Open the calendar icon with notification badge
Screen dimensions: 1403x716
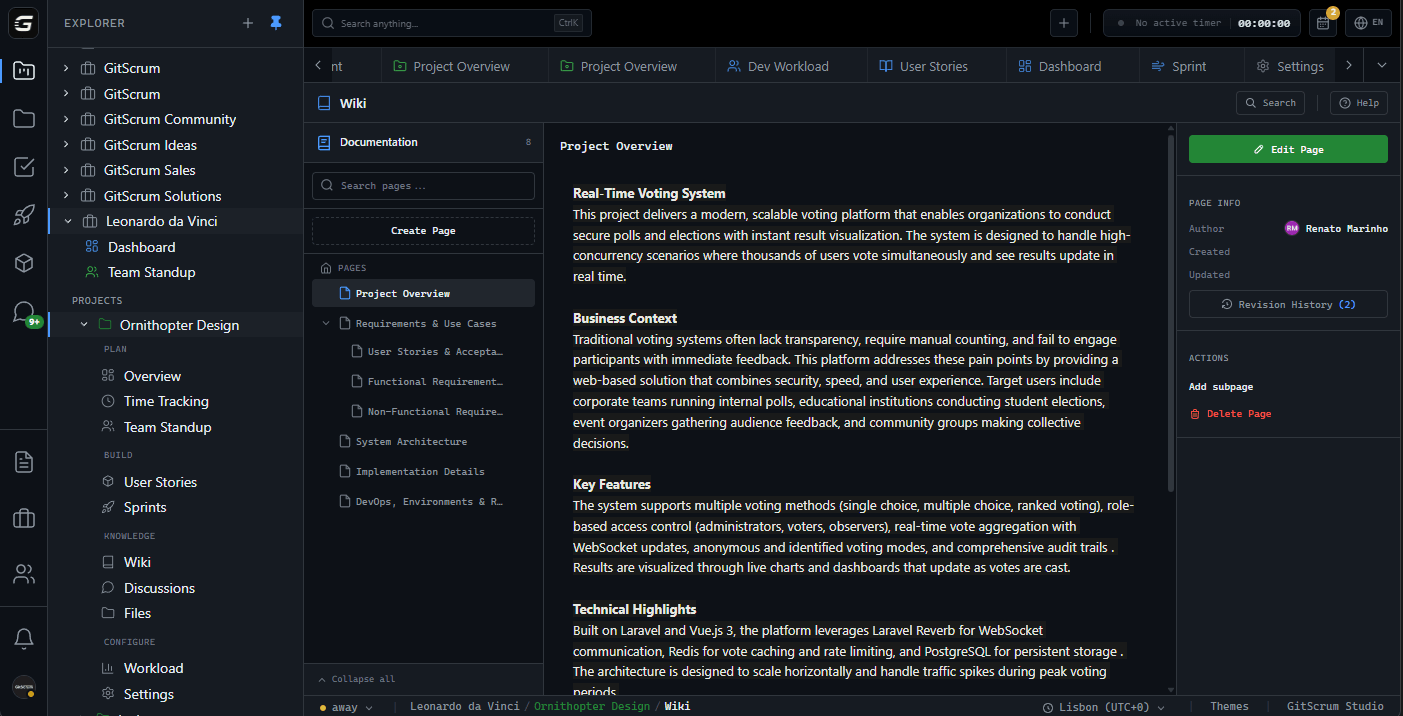click(1323, 23)
